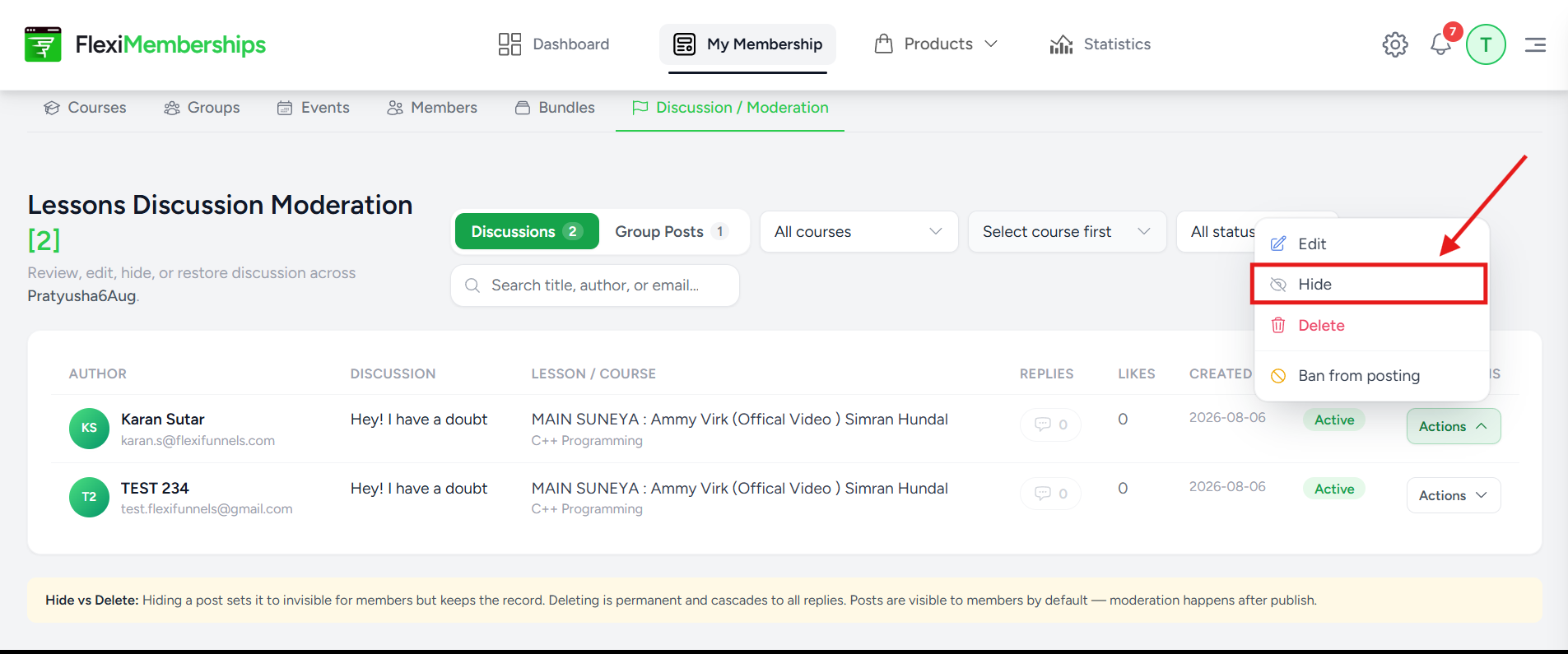
Task: Select the Group Posts 1 button
Action: 672,232
